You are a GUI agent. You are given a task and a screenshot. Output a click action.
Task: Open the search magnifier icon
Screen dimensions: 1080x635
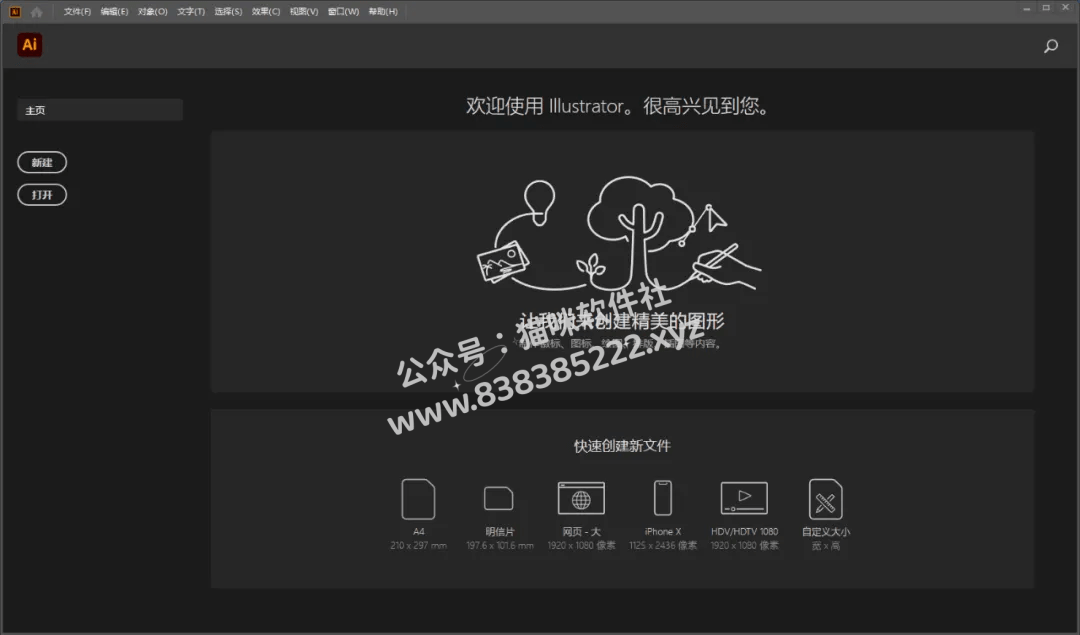[x=1050, y=46]
